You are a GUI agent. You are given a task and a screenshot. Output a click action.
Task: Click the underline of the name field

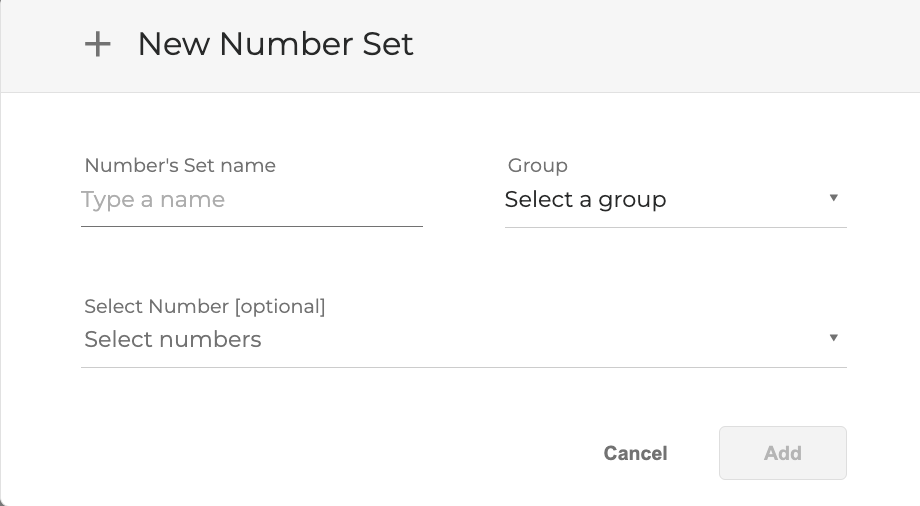[251, 226]
